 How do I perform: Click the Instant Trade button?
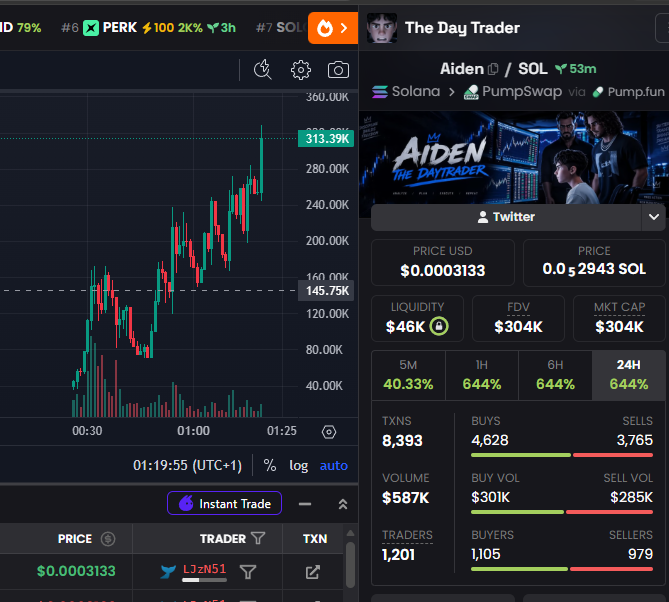pos(224,503)
